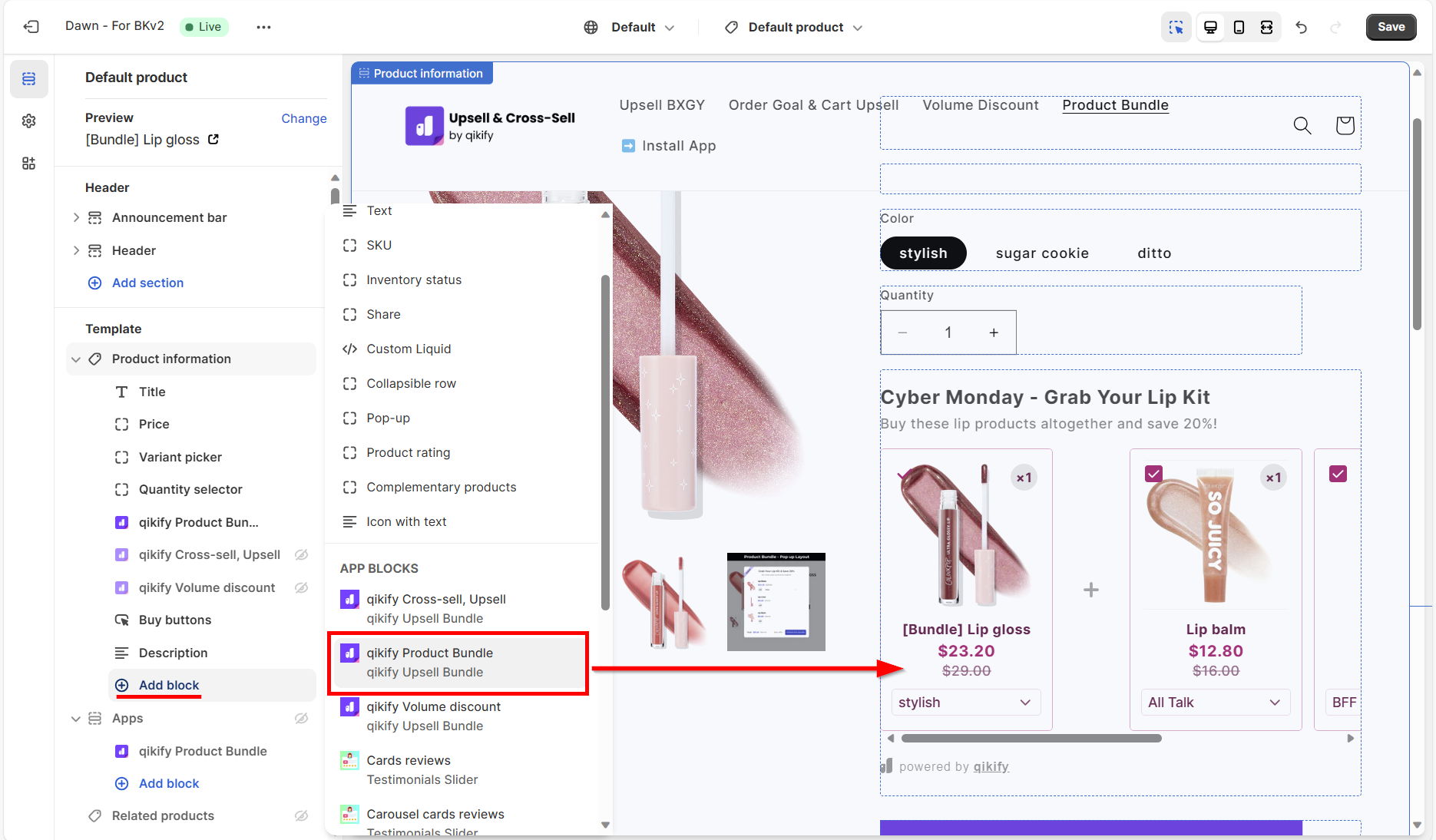Expand the Announcement bar section
Image resolution: width=1436 pixels, height=840 pixels.
pyautogui.click(x=76, y=217)
